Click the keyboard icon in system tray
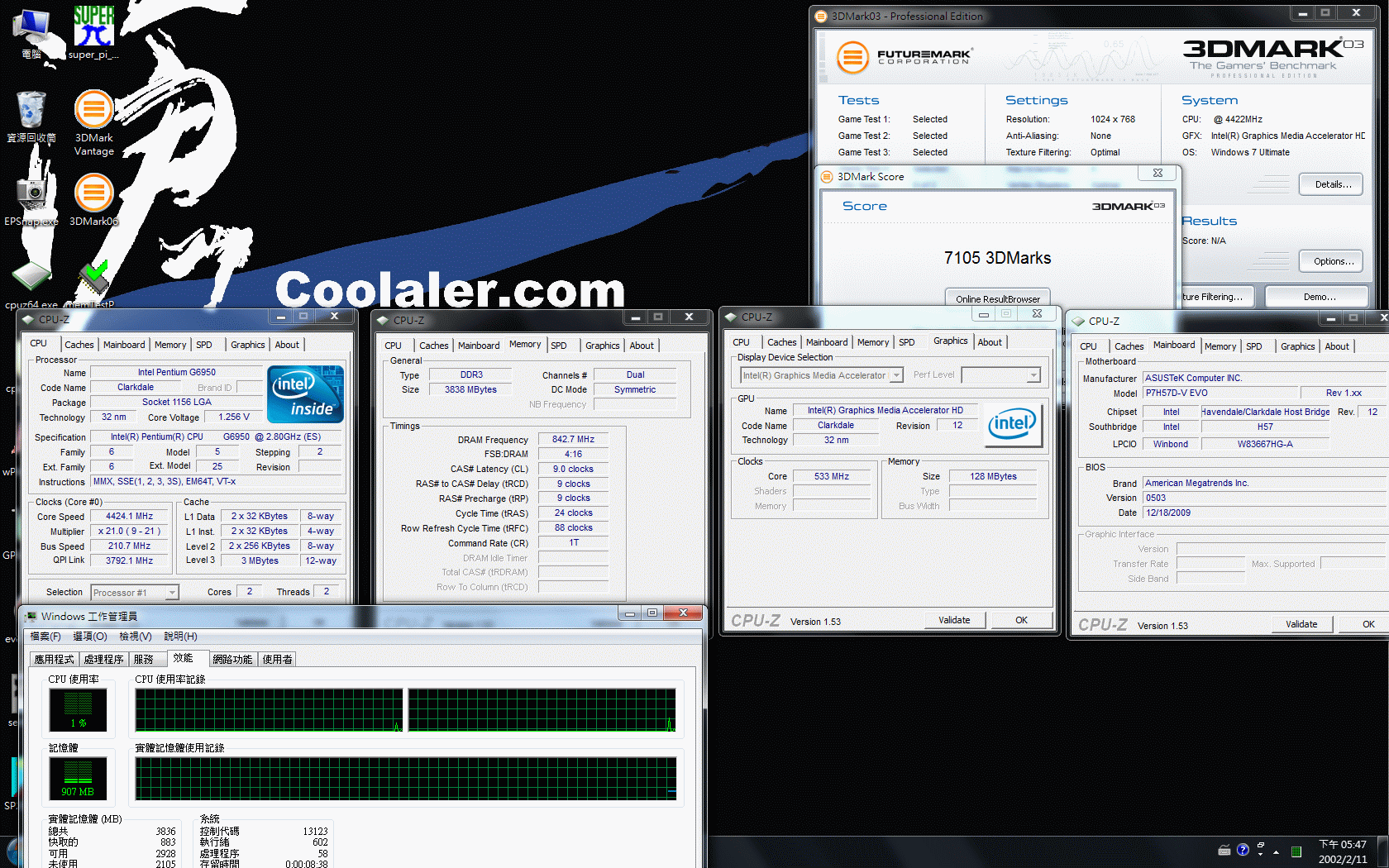Viewport: 1389px width, 868px height. 1224,850
